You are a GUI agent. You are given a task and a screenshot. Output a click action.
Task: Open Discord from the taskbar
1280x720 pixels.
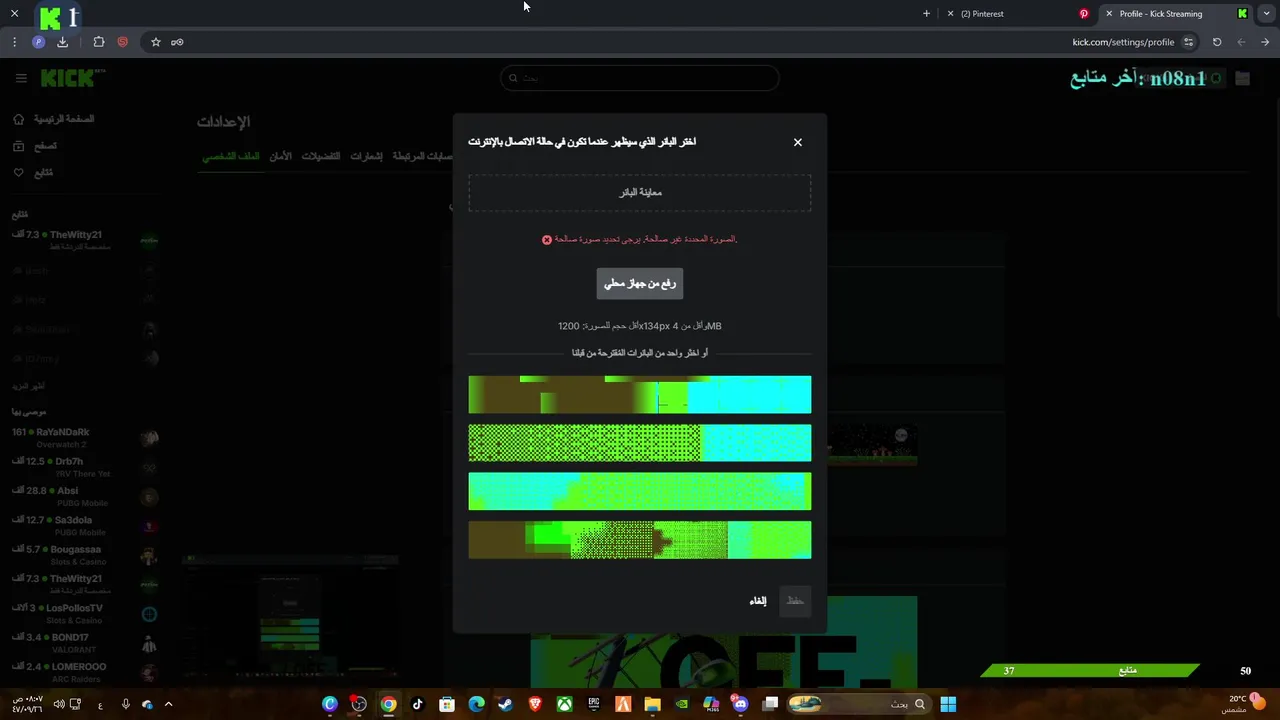(x=740, y=704)
